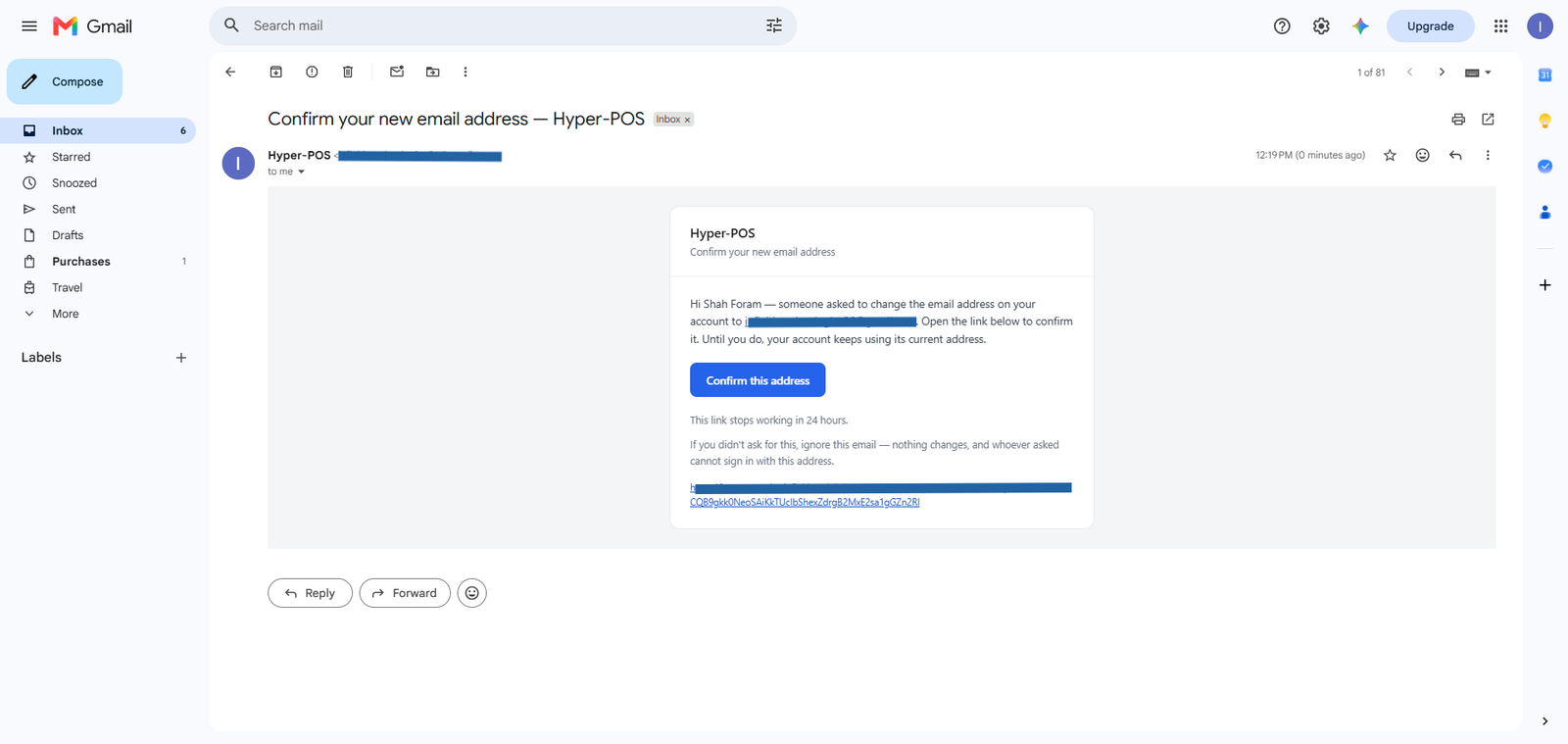Open the email in a new window
The image size is (1568, 744).
(1488, 120)
